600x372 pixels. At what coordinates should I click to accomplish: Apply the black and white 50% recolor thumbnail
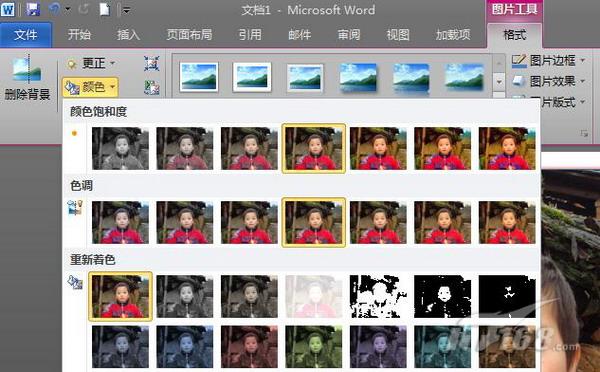[x=442, y=296]
